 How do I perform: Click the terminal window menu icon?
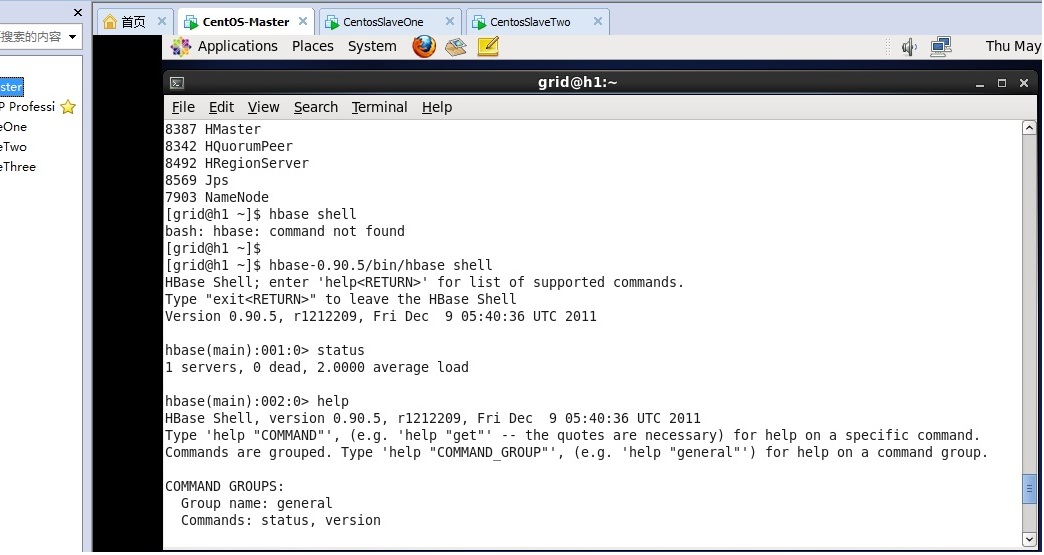tap(177, 83)
